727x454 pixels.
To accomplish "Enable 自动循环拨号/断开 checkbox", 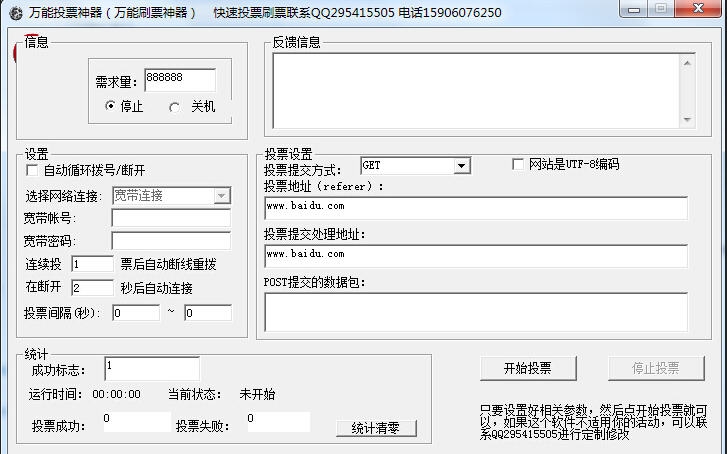I will [32, 170].
